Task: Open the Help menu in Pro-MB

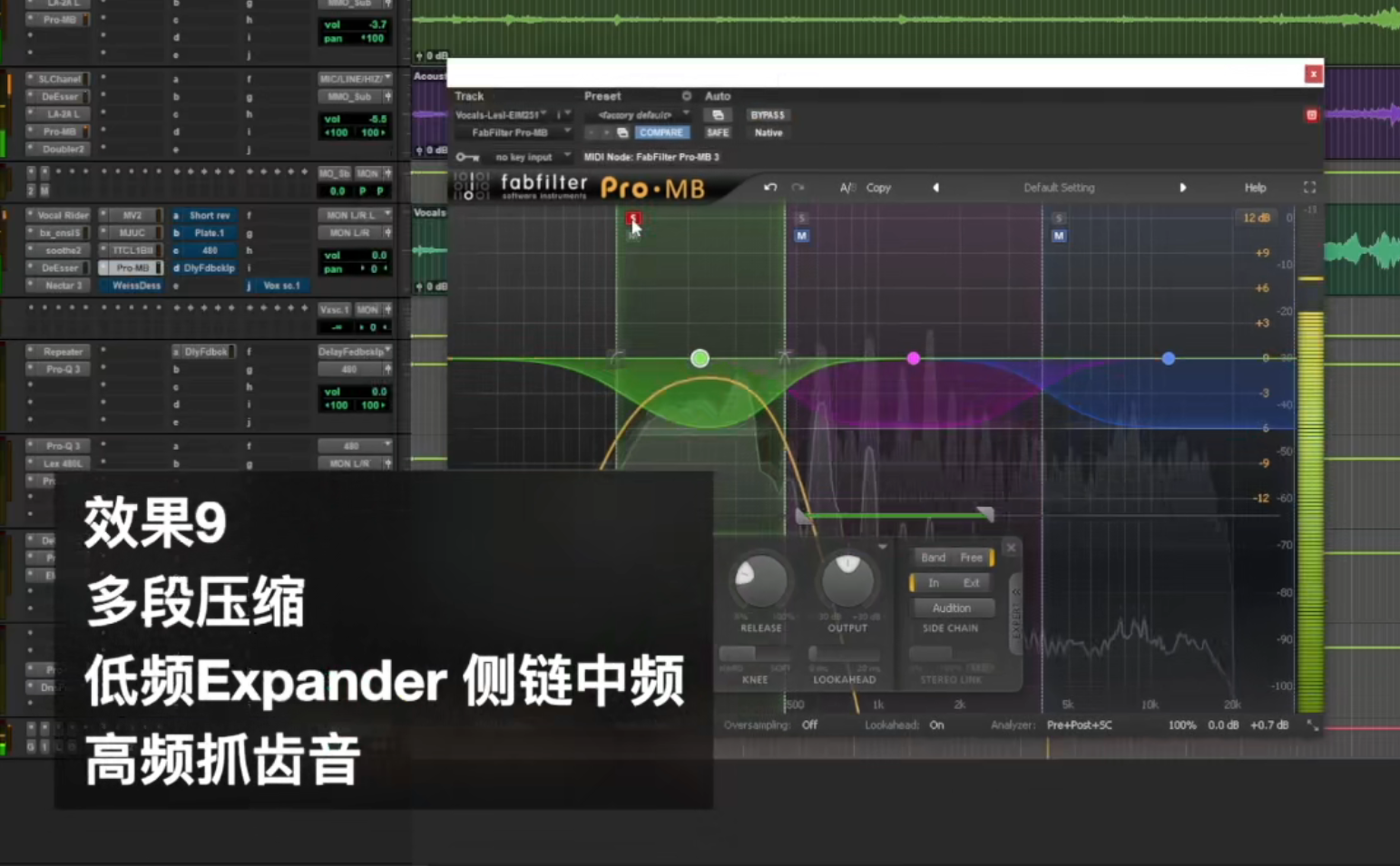Action: point(1255,188)
